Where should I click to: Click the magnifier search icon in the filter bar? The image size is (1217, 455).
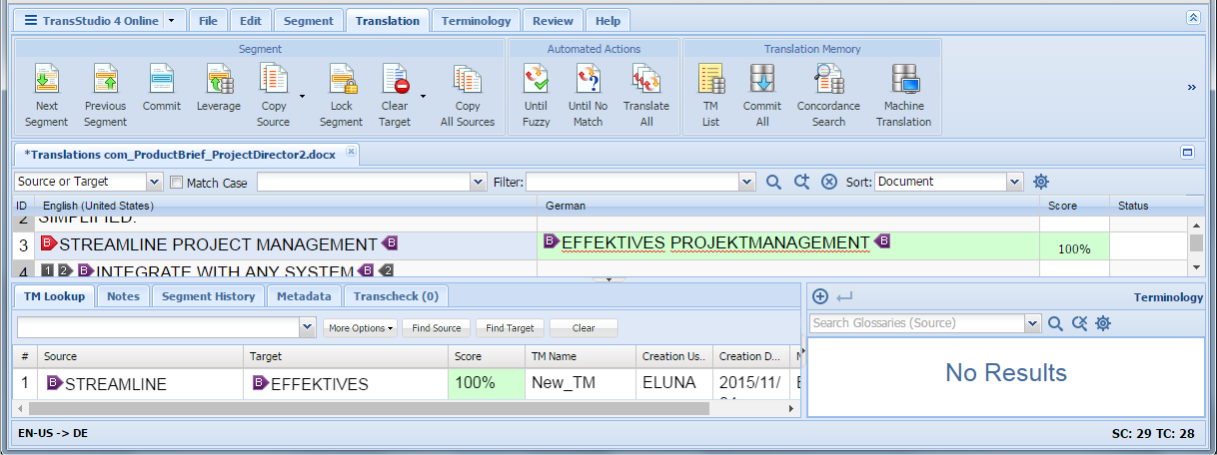click(774, 182)
